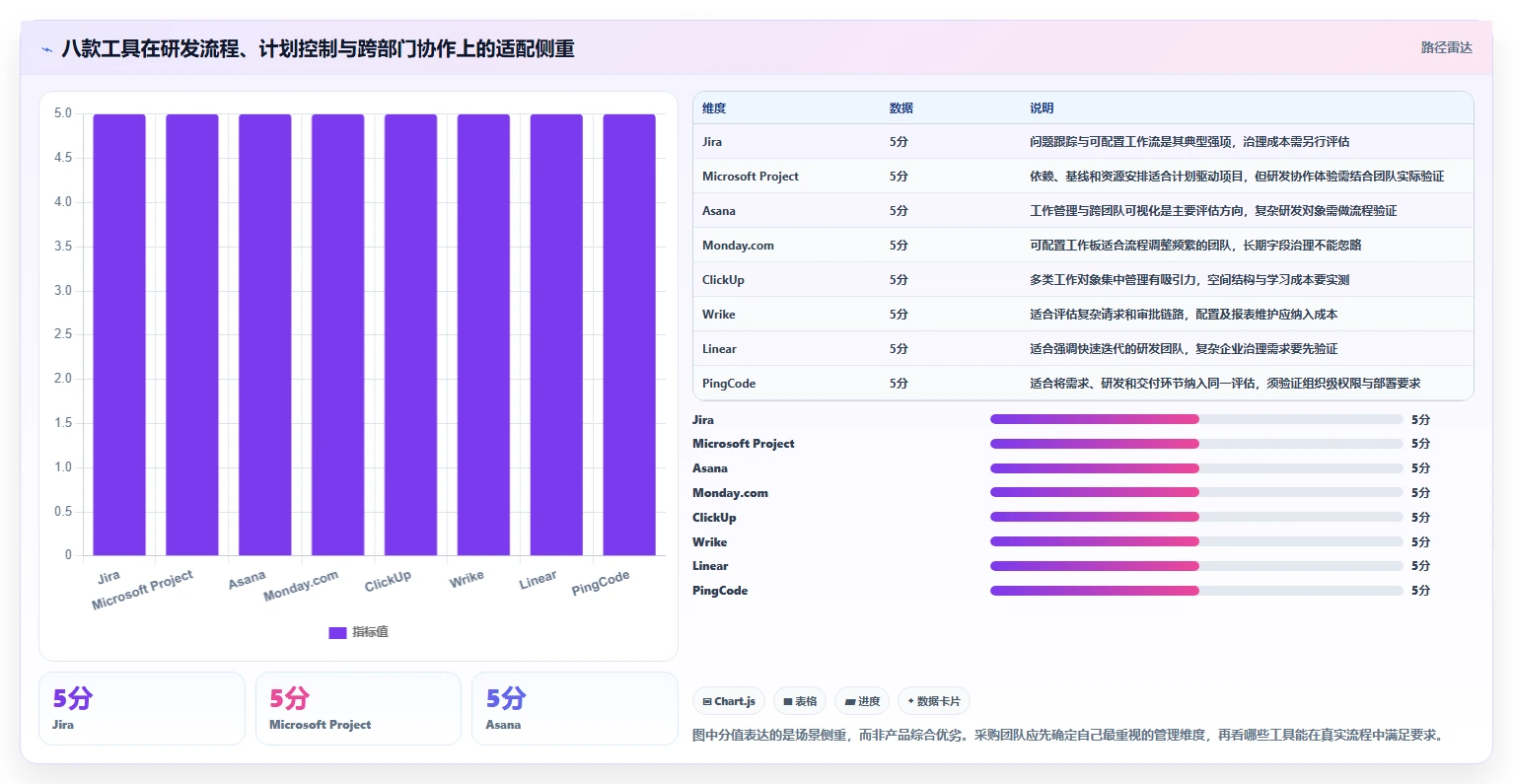Viewport: 1513px width, 784px height.
Task: Click the Monday.com progress bar
Action: 1196,492
